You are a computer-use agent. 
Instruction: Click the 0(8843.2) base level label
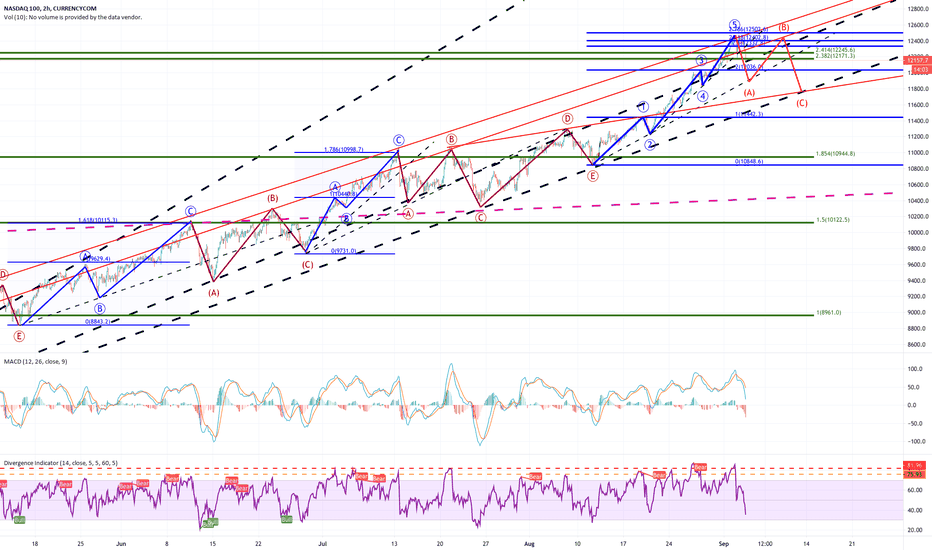tap(97, 321)
